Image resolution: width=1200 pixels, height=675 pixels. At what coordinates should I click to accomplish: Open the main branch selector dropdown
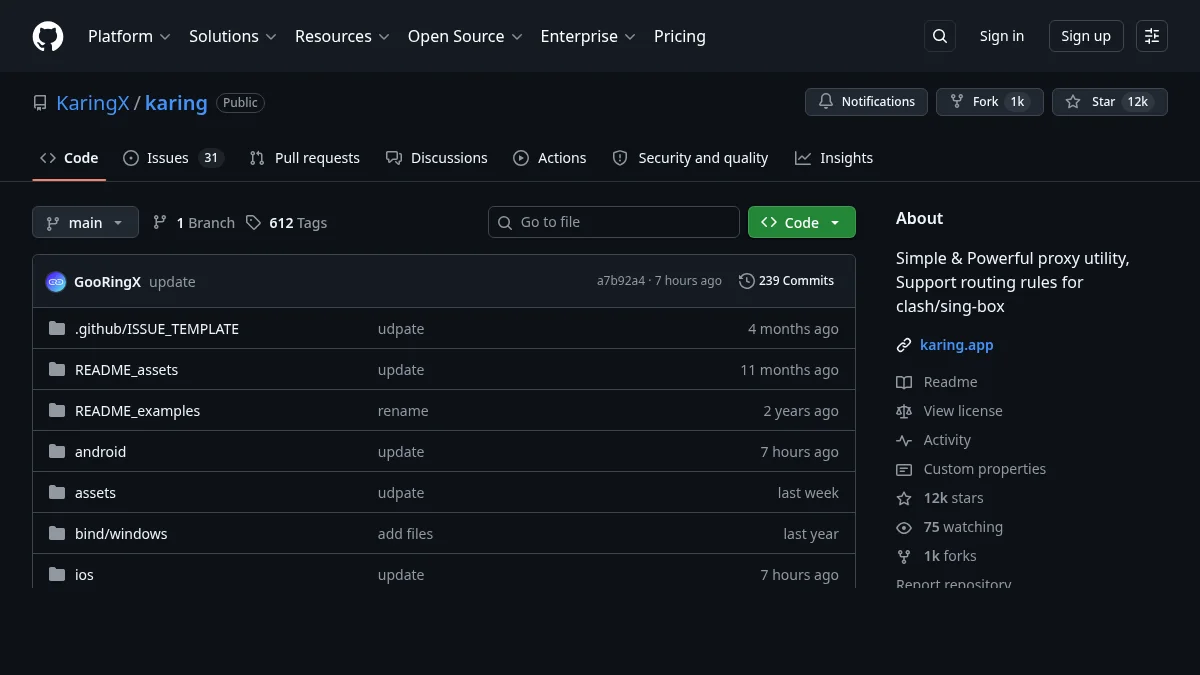pyautogui.click(x=85, y=222)
